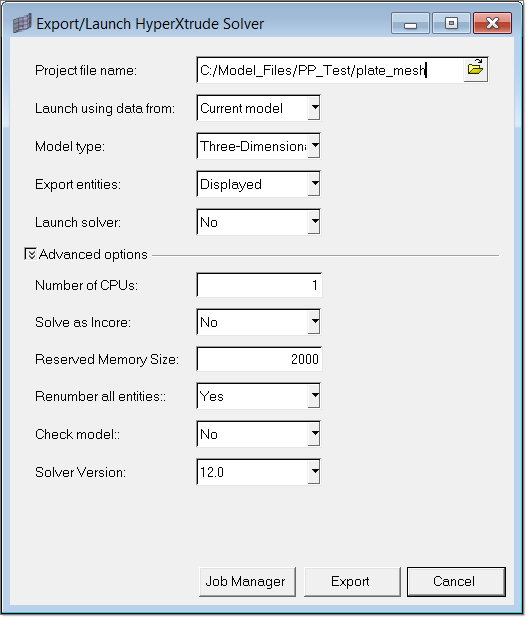Screen dimensions: 527x618
Task: Click the Number of CPUs field
Action: pyautogui.click(x=259, y=285)
